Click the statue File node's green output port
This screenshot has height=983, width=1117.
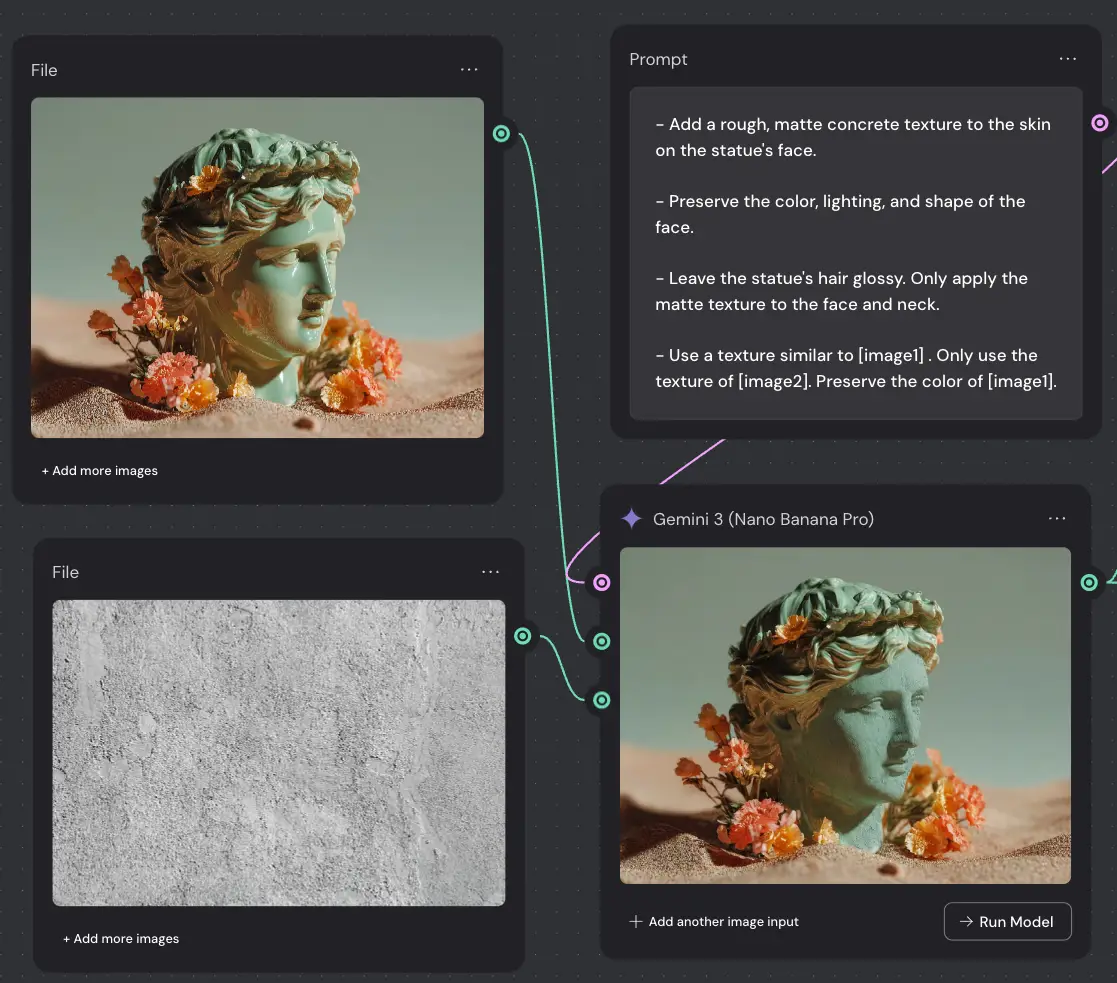click(x=502, y=134)
